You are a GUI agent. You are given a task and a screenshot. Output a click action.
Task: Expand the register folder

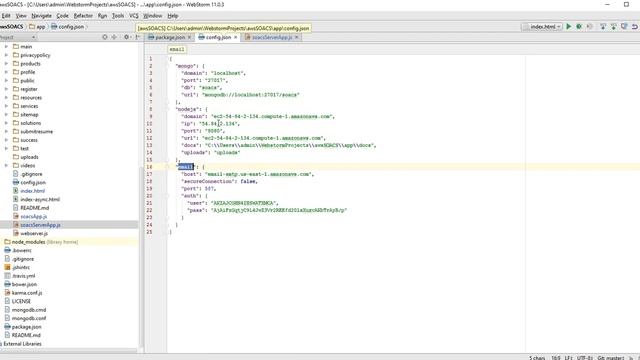tap(6, 89)
